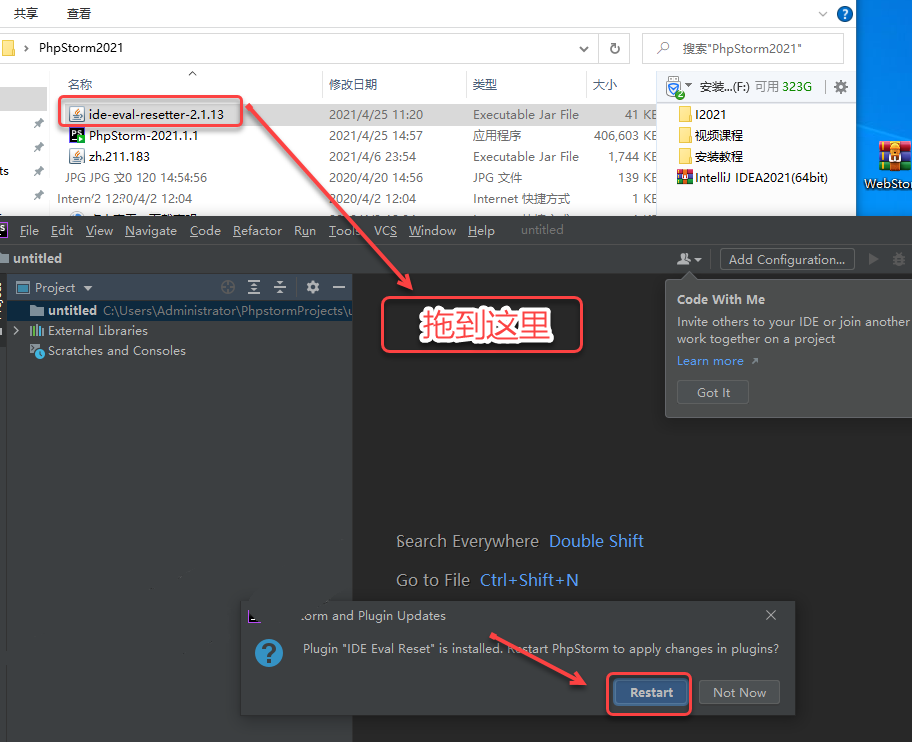Click Ctrl+Shift+N shortcut hint
Screen dimensions: 912x742
(529, 580)
